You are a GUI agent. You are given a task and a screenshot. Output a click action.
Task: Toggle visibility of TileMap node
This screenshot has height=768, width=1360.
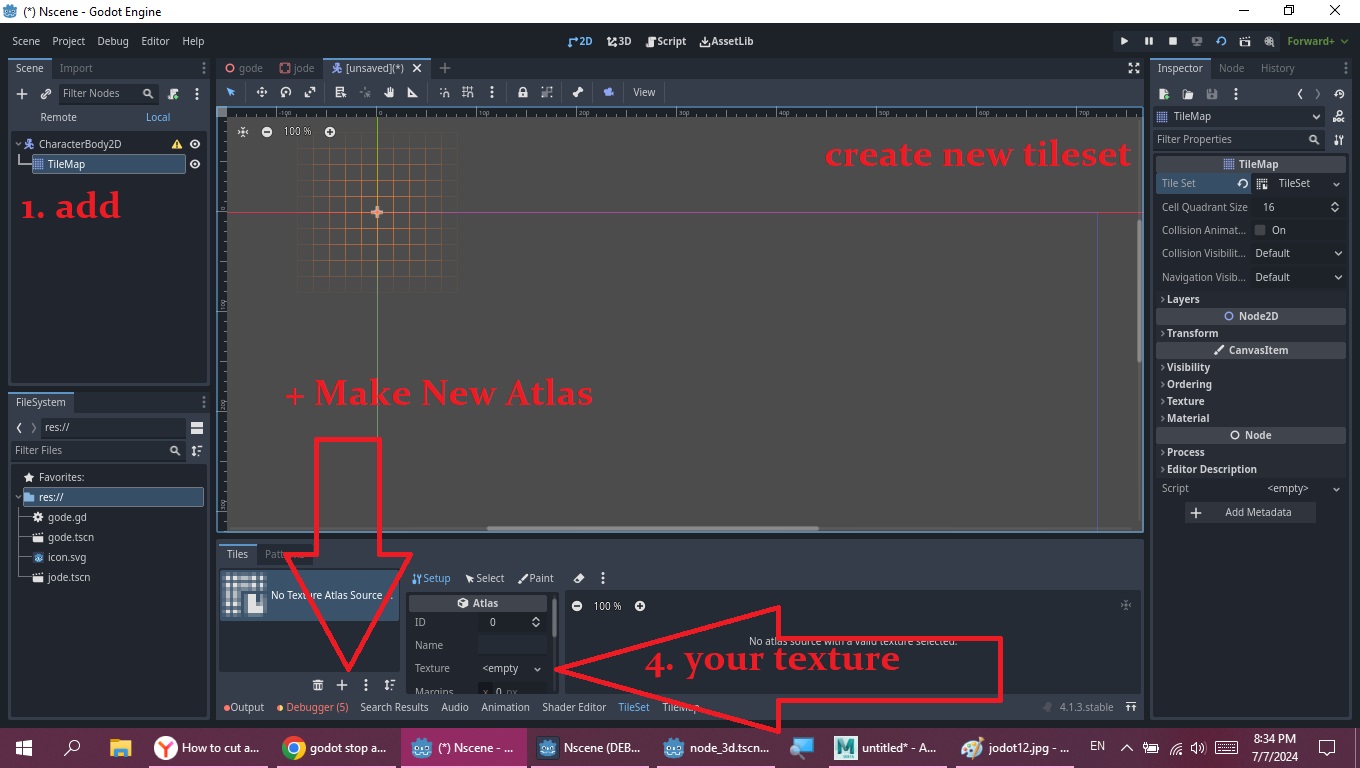[195, 164]
